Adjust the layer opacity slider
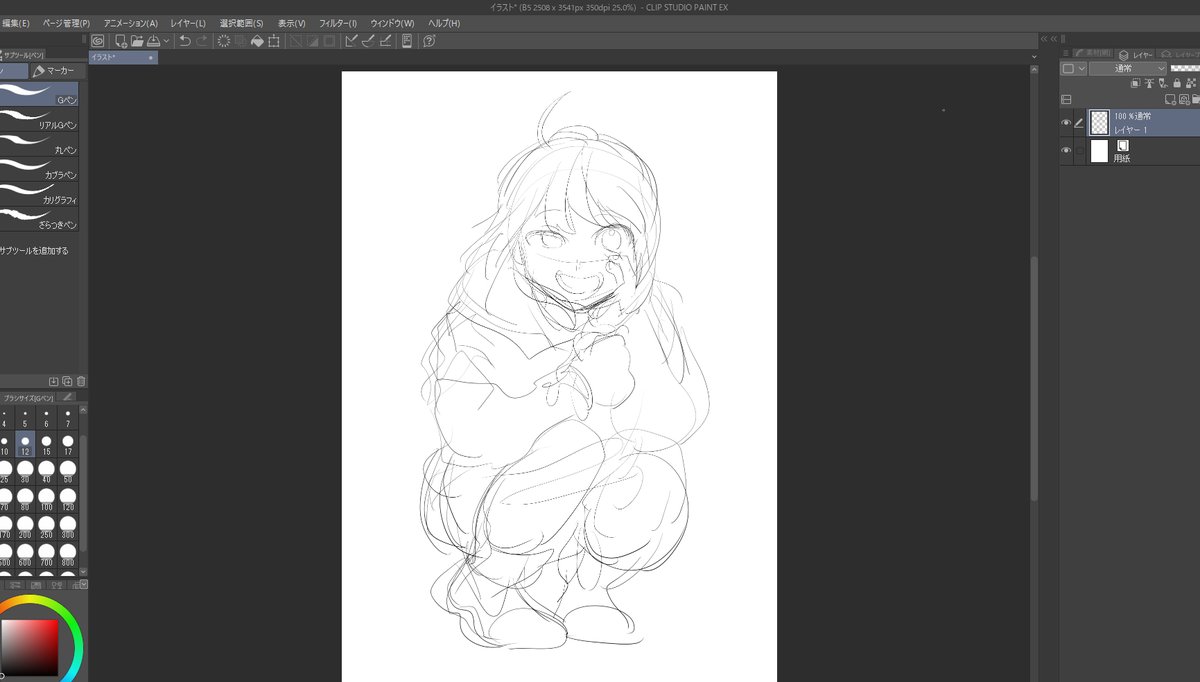Screen dimensions: 1200x682 tap(1185, 68)
